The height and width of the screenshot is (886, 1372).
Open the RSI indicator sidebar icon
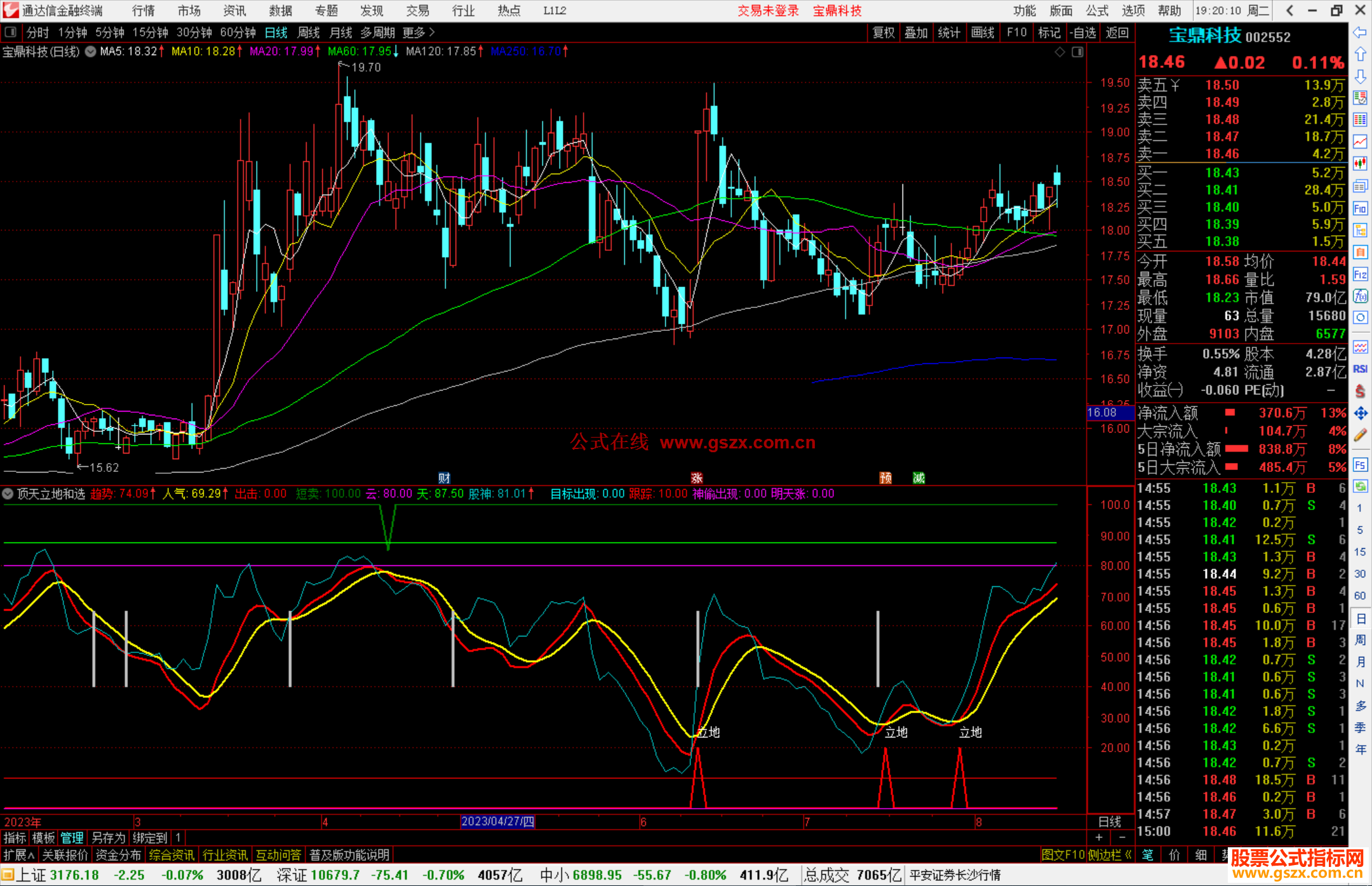[1360, 369]
